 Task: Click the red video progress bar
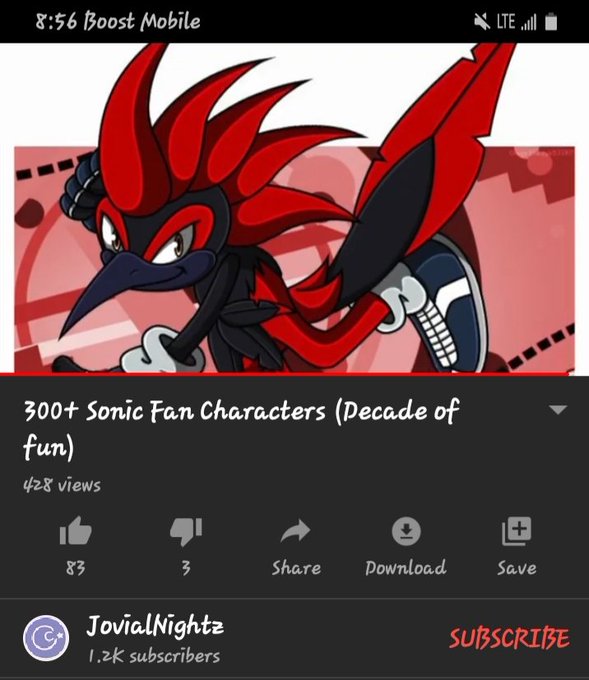pyautogui.click(x=284, y=373)
